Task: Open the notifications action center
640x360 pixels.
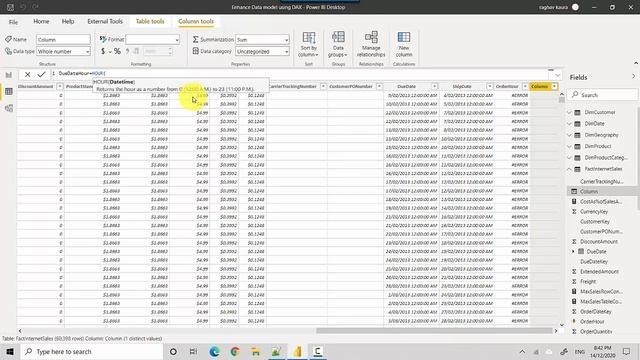Action: click(627, 351)
